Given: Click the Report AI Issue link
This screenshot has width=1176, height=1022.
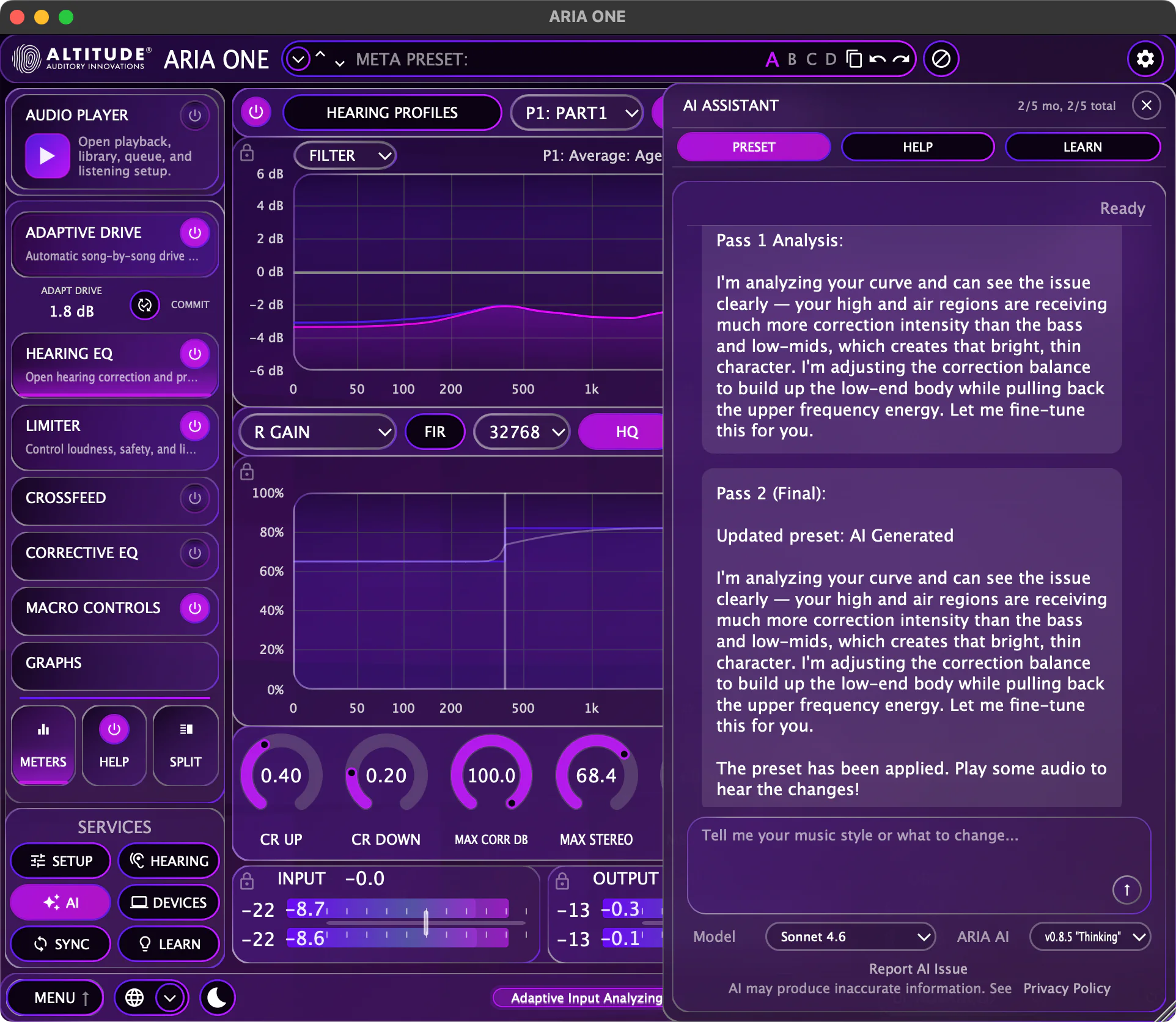Looking at the screenshot, I should click(917, 969).
